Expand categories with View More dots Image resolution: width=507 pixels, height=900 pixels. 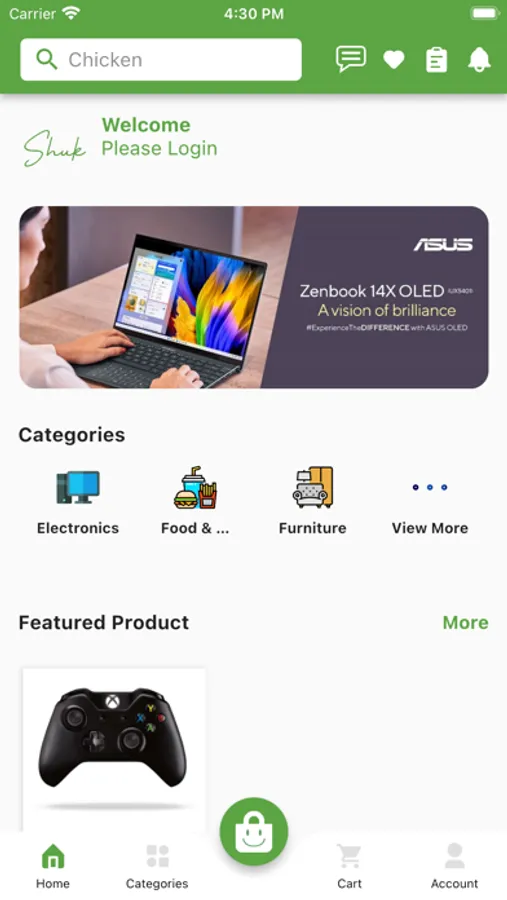[x=429, y=487]
